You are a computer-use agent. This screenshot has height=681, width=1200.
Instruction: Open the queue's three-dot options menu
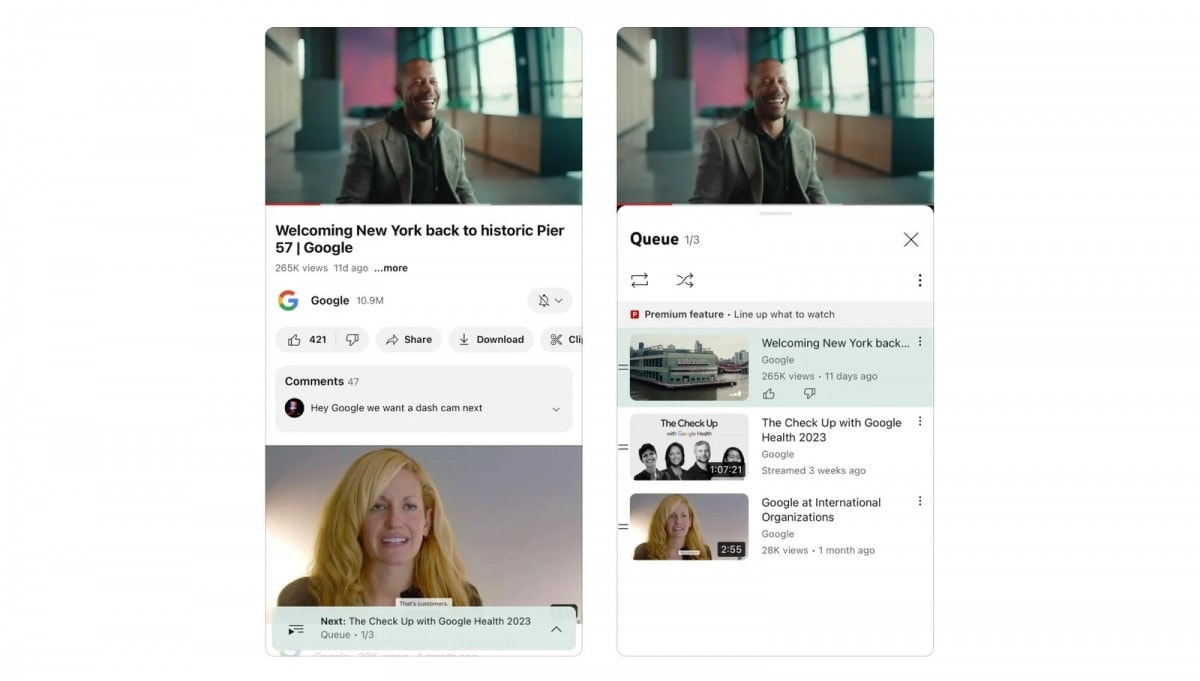919,281
